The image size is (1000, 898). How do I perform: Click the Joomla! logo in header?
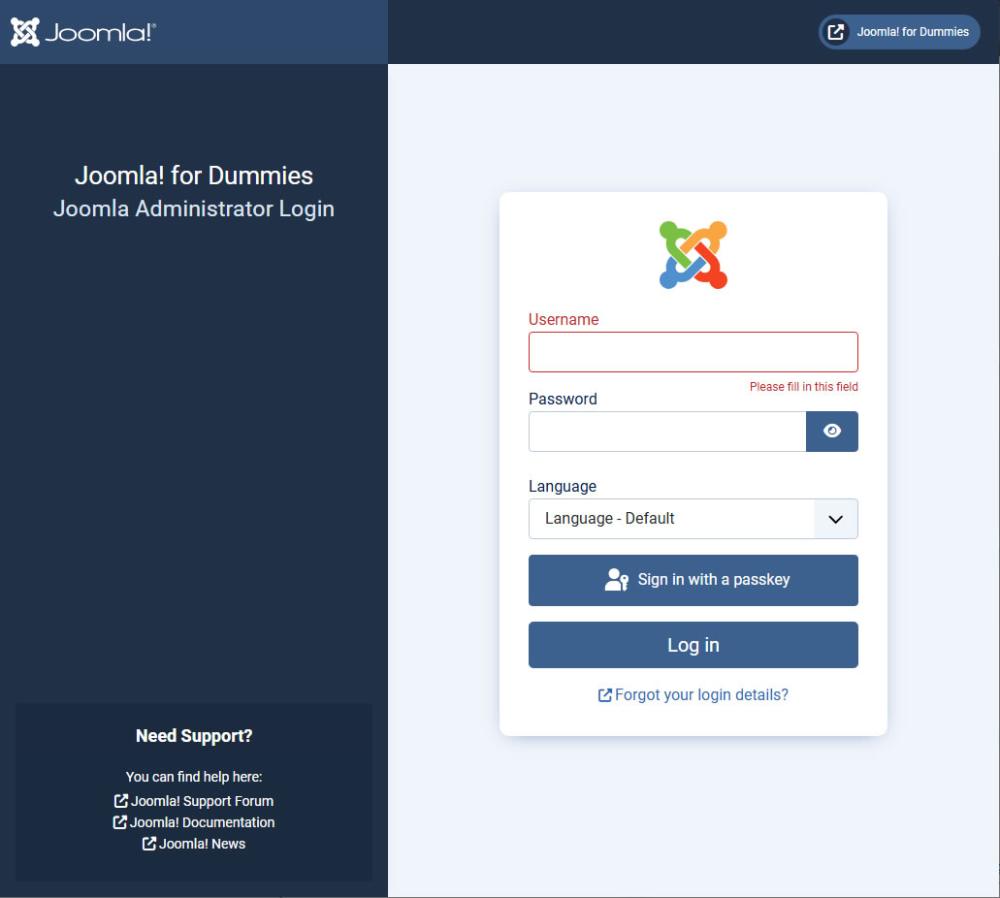[x=83, y=32]
